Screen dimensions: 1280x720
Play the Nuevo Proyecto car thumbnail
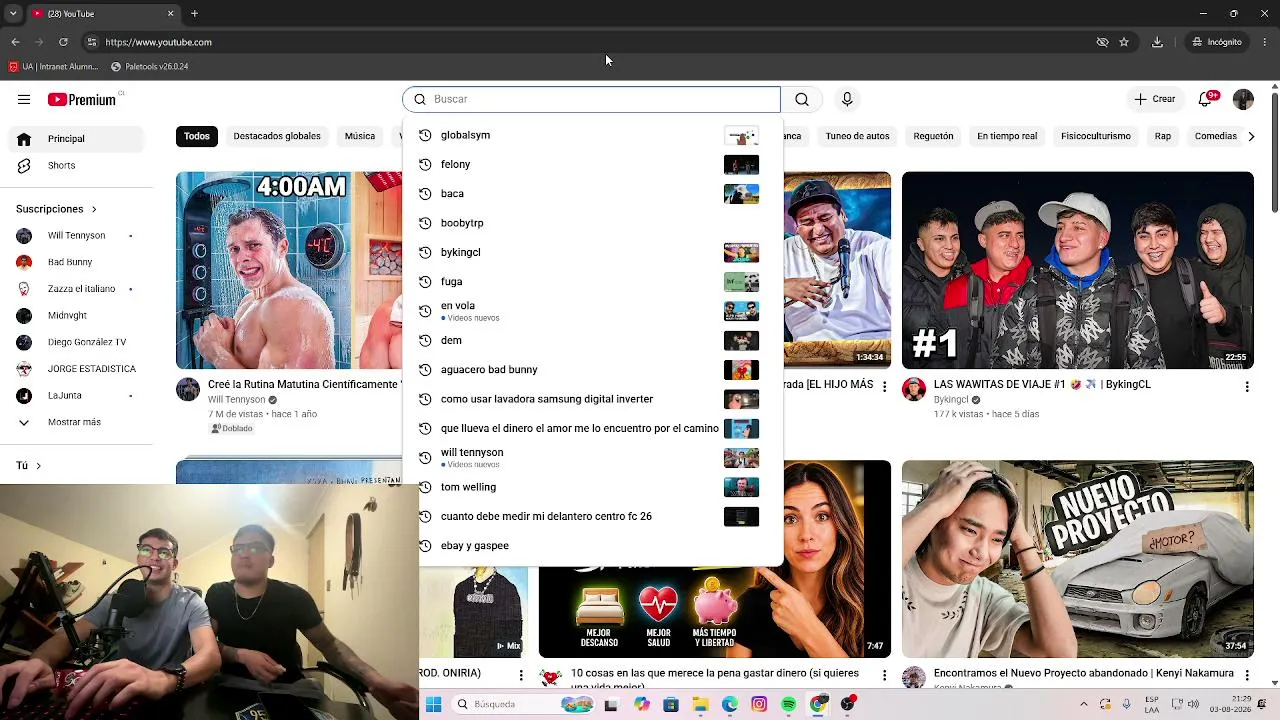tap(1078, 559)
